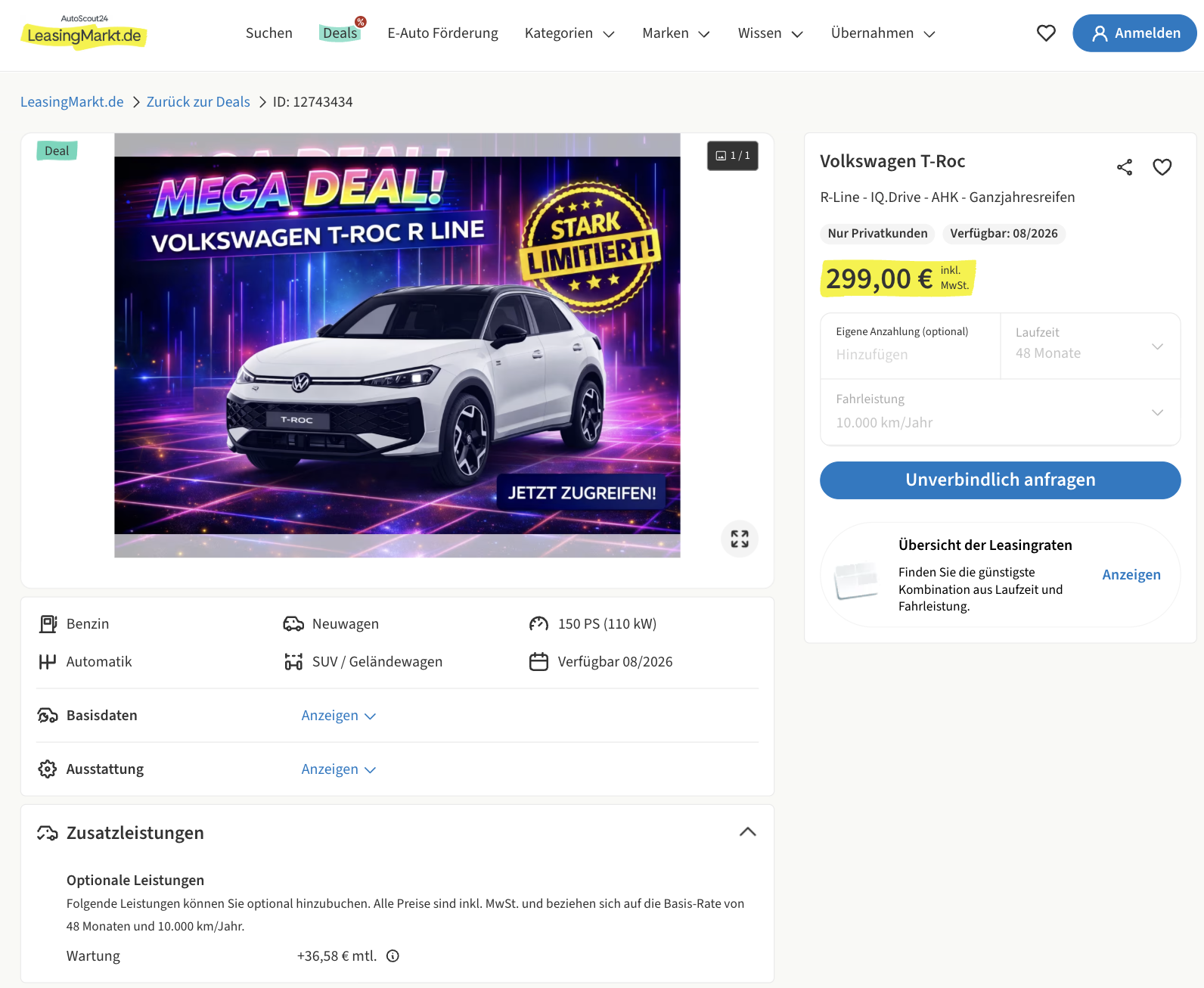Save T-Roc offer with heart icon

1162,167
